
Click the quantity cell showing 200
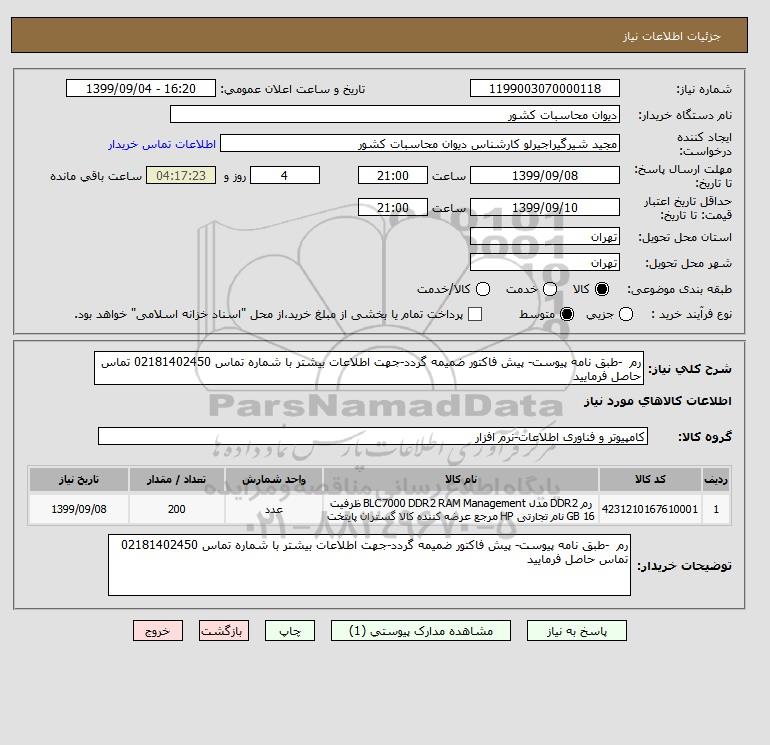click(177, 509)
